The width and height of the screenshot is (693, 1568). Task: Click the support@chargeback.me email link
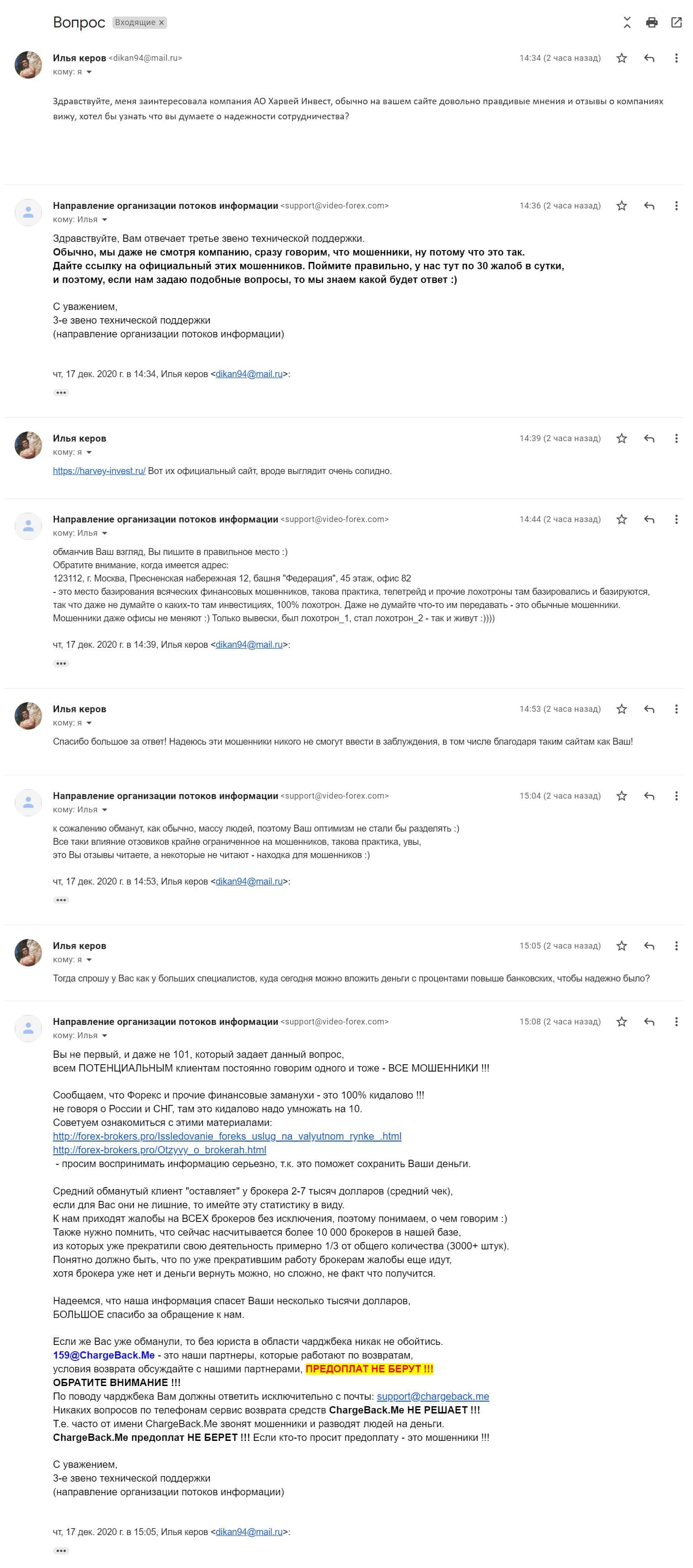[x=433, y=1396]
